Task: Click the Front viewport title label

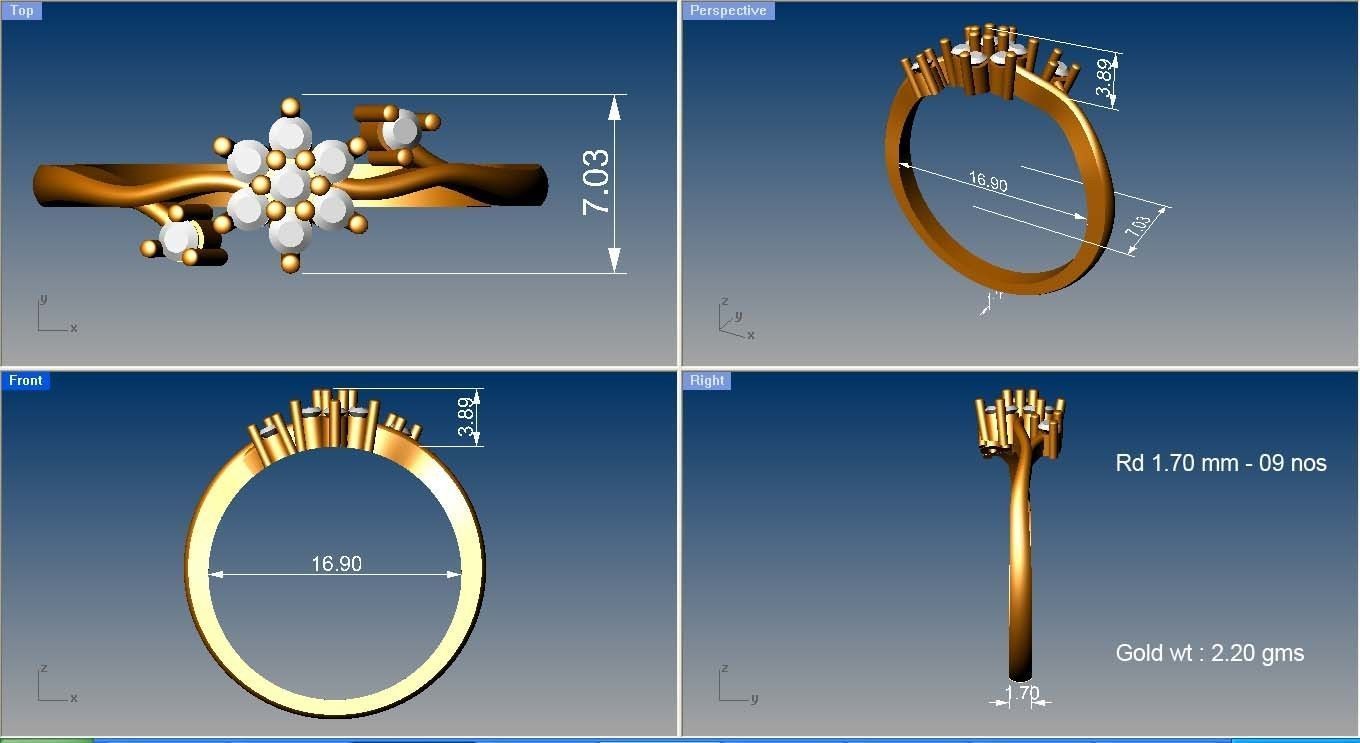Action: coord(25,381)
